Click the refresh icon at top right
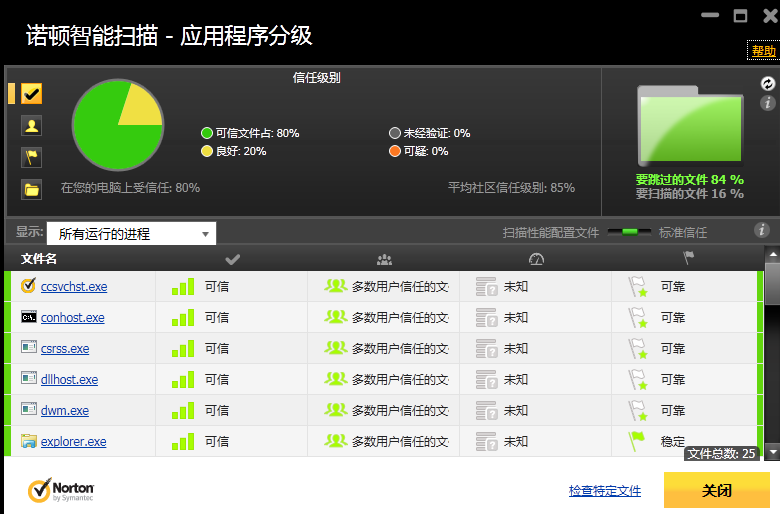Screen dimensions: 780x514 tap(768, 83)
